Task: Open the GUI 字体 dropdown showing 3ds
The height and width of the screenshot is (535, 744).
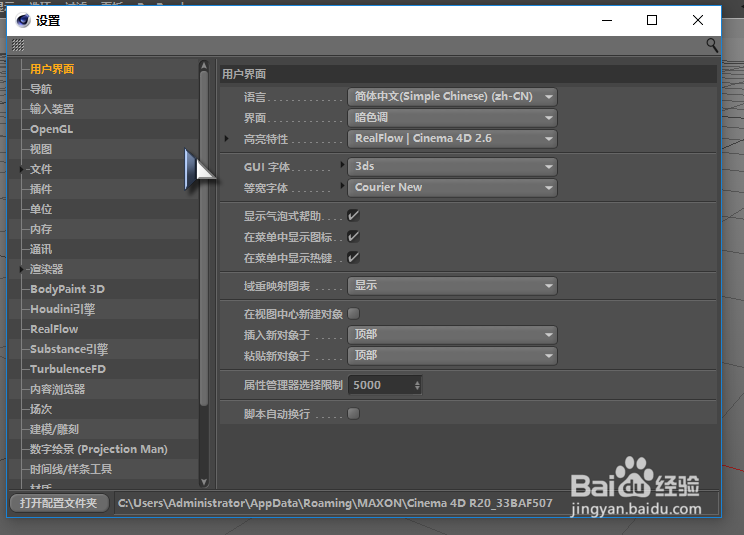Action: click(x=452, y=166)
